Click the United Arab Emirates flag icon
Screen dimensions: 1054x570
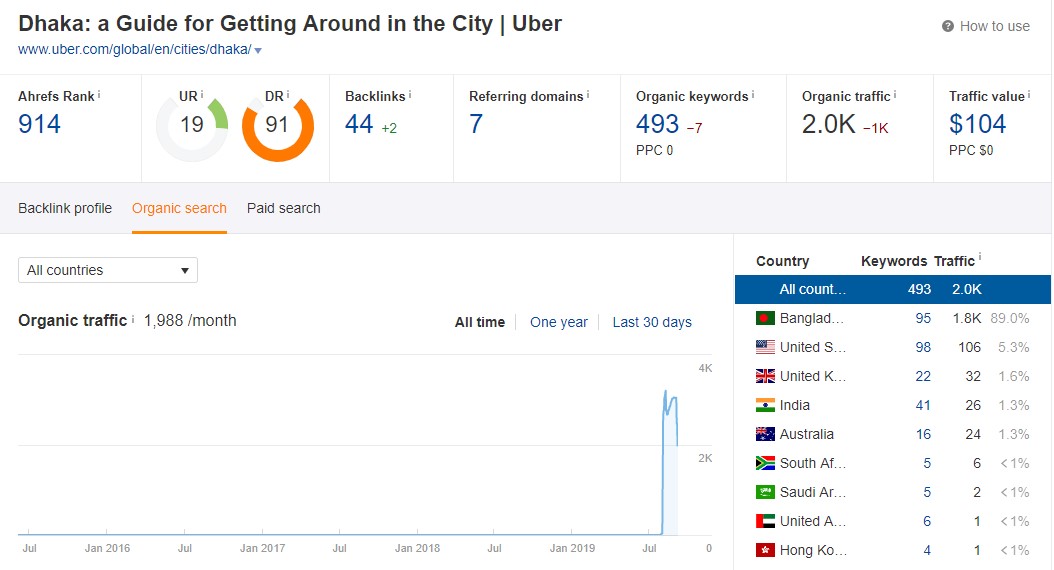(765, 521)
